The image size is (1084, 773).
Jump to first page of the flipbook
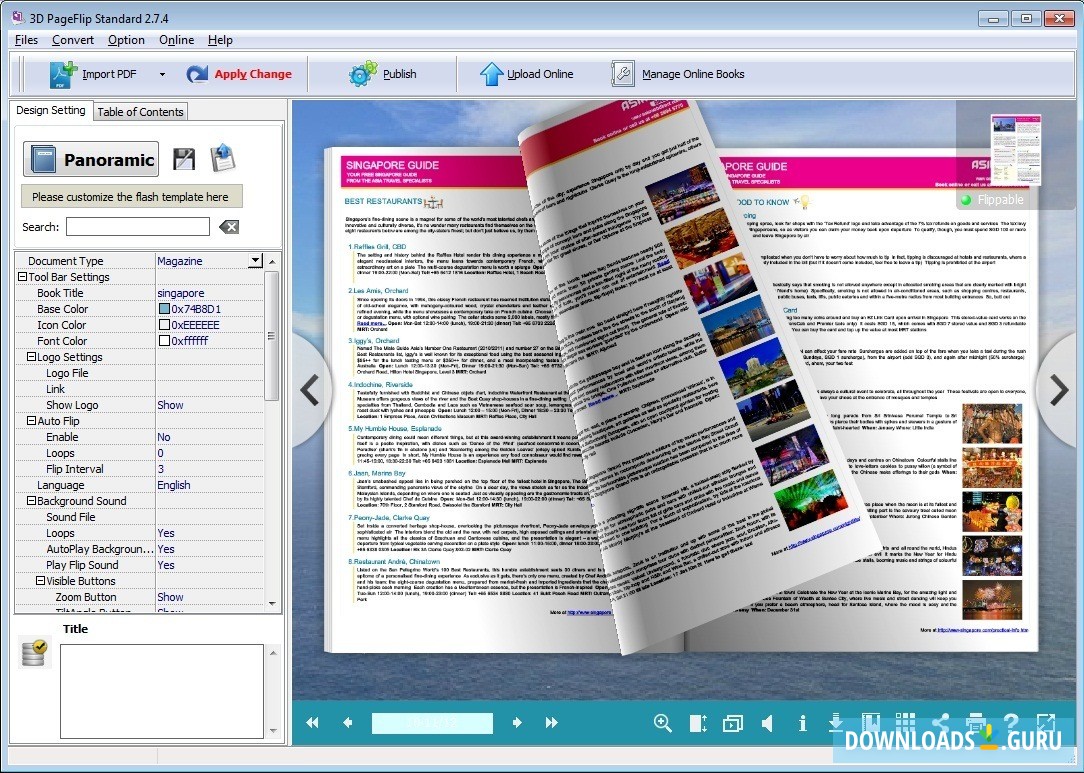coord(312,723)
